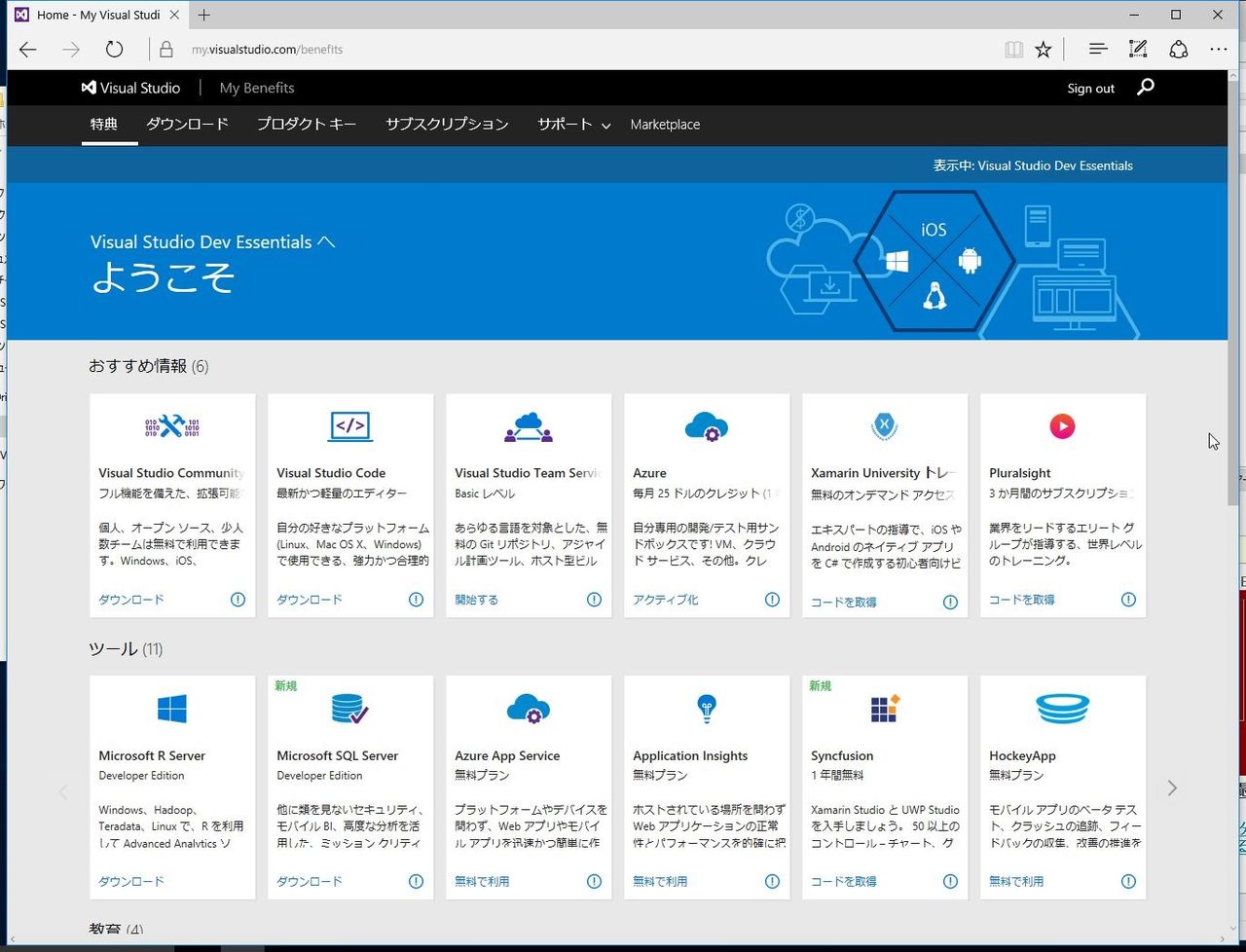Image resolution: width=1246 pixels, height=952 pixels.
Task: Click the Azure cloud gear icon
Action: [x=707, y=426]
